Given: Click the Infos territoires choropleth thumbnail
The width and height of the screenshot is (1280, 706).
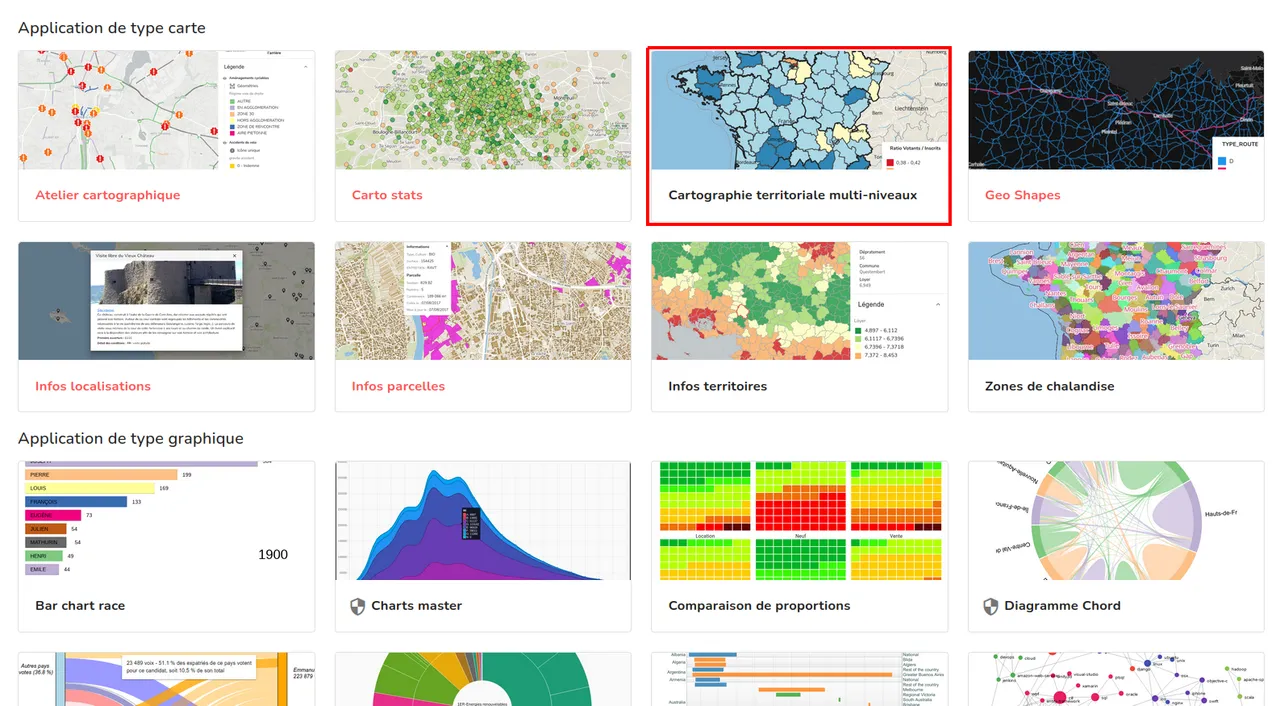Looking at the screenshot, I should click(x=799, y=301).
